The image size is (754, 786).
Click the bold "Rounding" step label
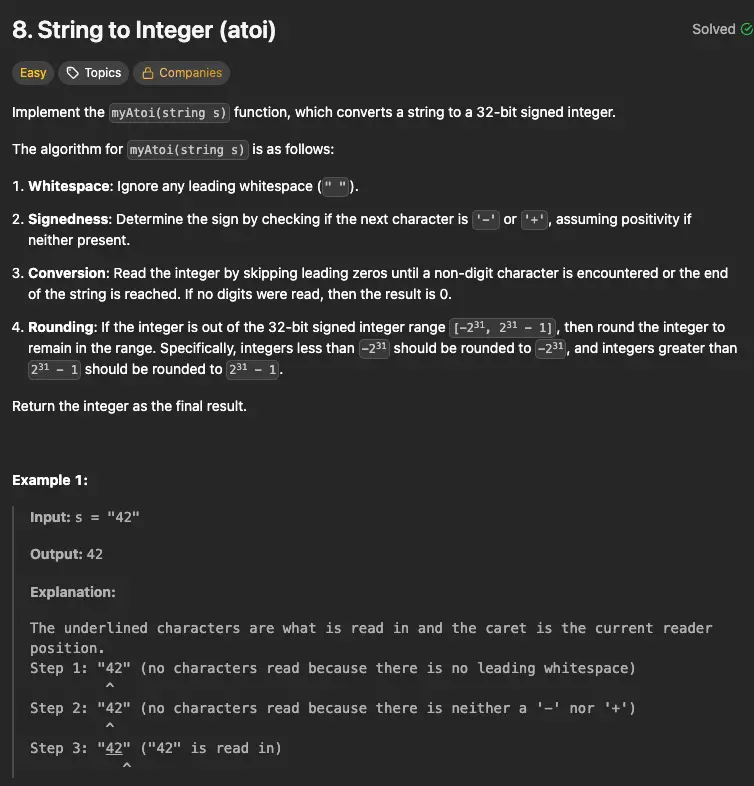(x=63, y=327)
